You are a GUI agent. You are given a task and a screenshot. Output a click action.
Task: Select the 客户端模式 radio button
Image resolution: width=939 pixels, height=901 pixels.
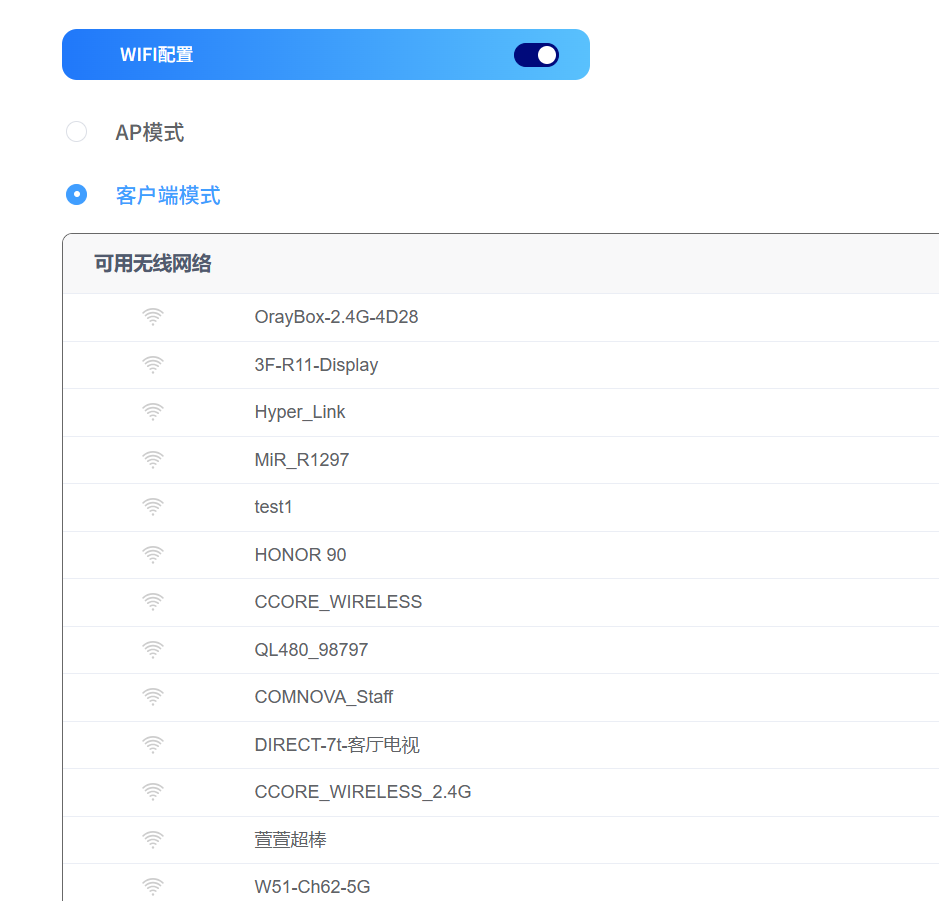77,195
